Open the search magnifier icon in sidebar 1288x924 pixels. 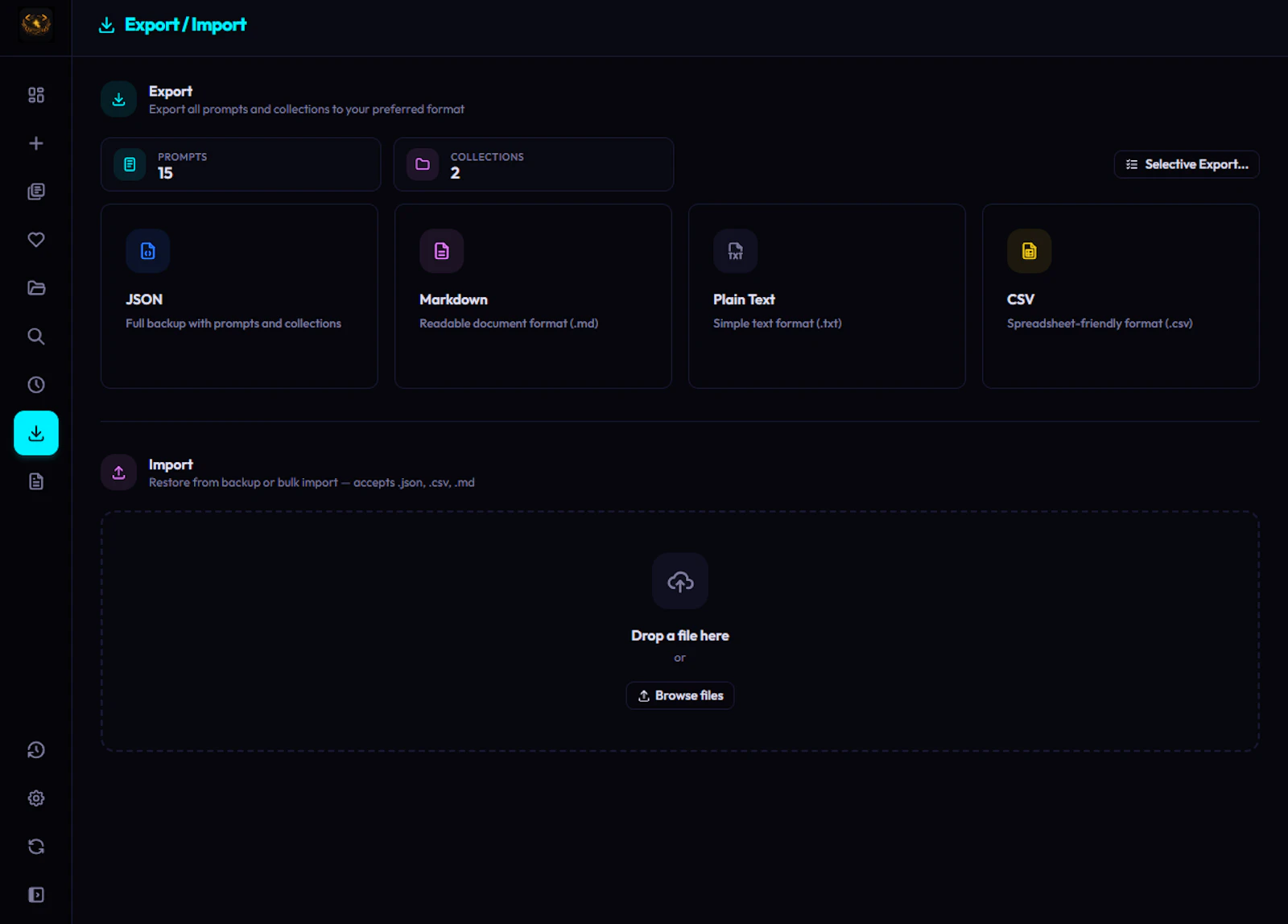tap(35, 336)
